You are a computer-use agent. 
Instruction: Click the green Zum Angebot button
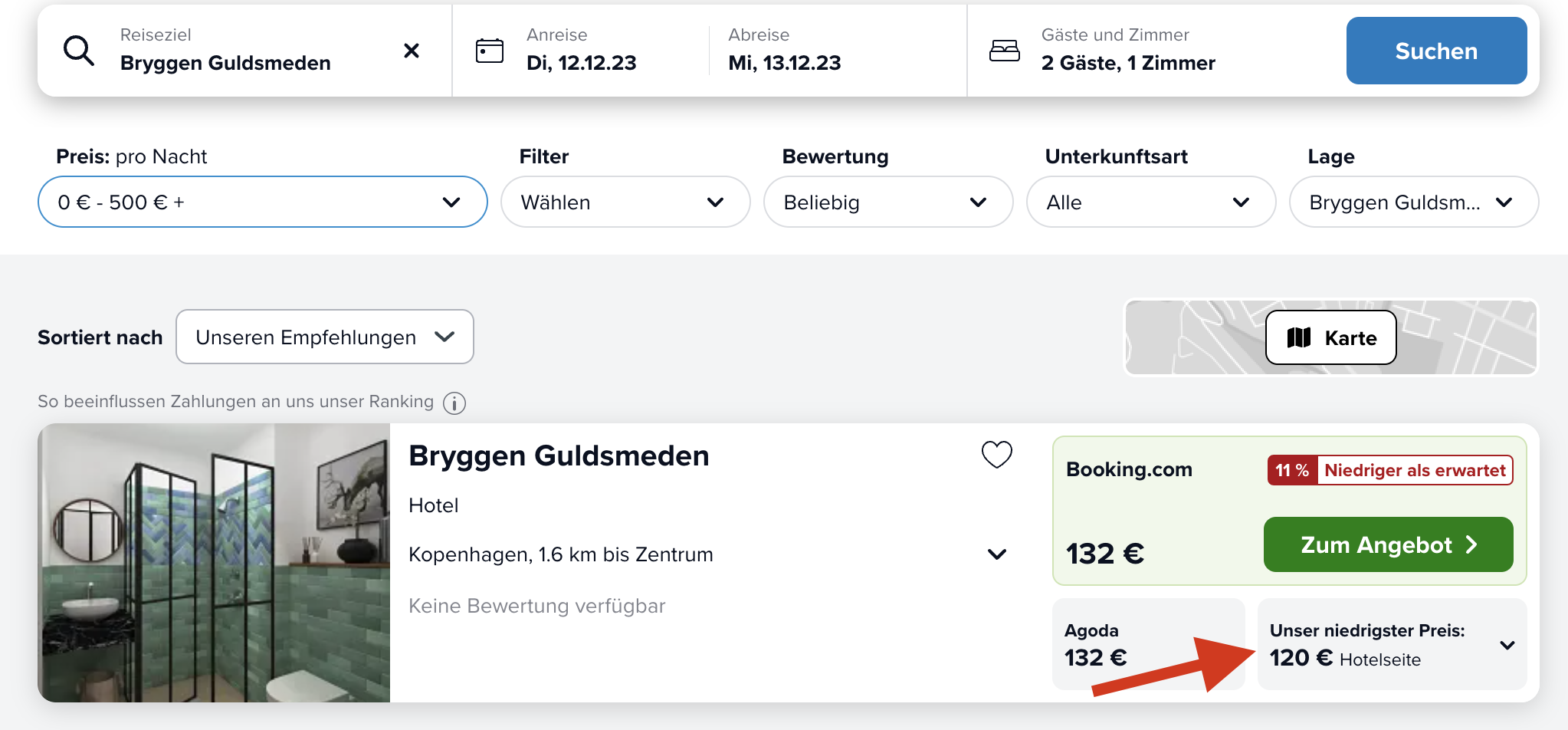pyautogui.click(x=1388, y=544)
